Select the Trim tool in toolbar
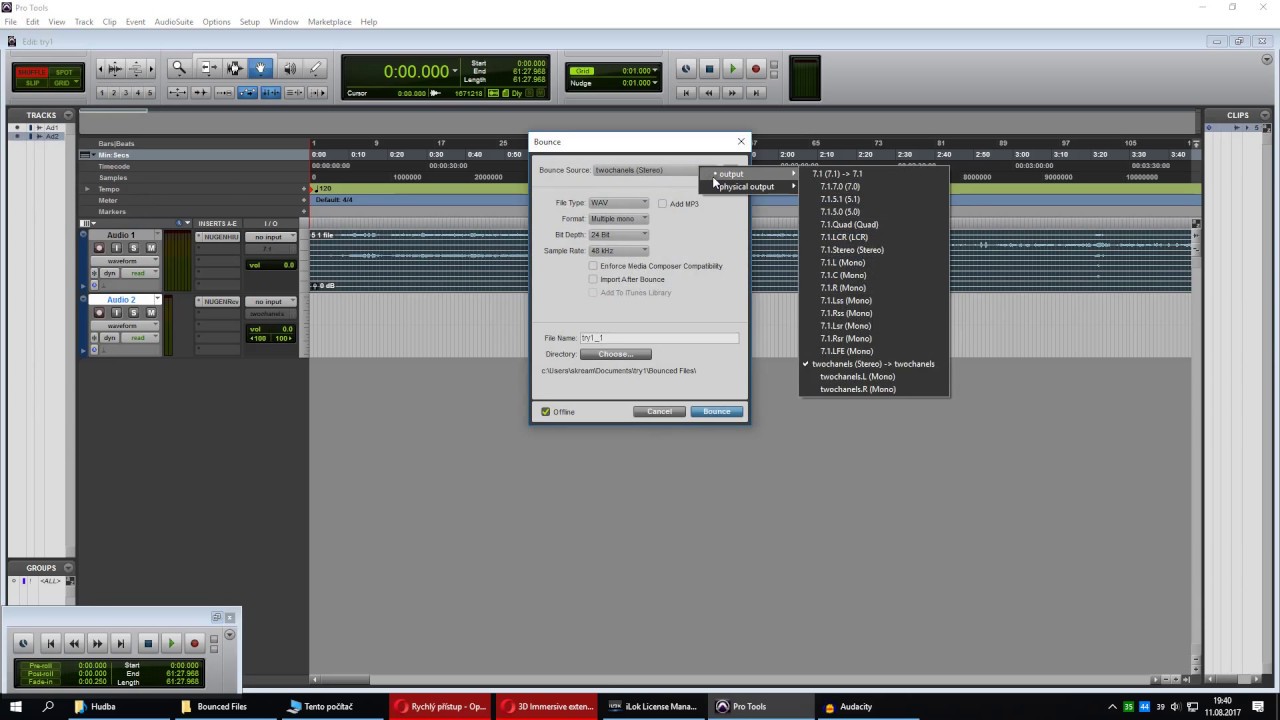 pos(209,68)
